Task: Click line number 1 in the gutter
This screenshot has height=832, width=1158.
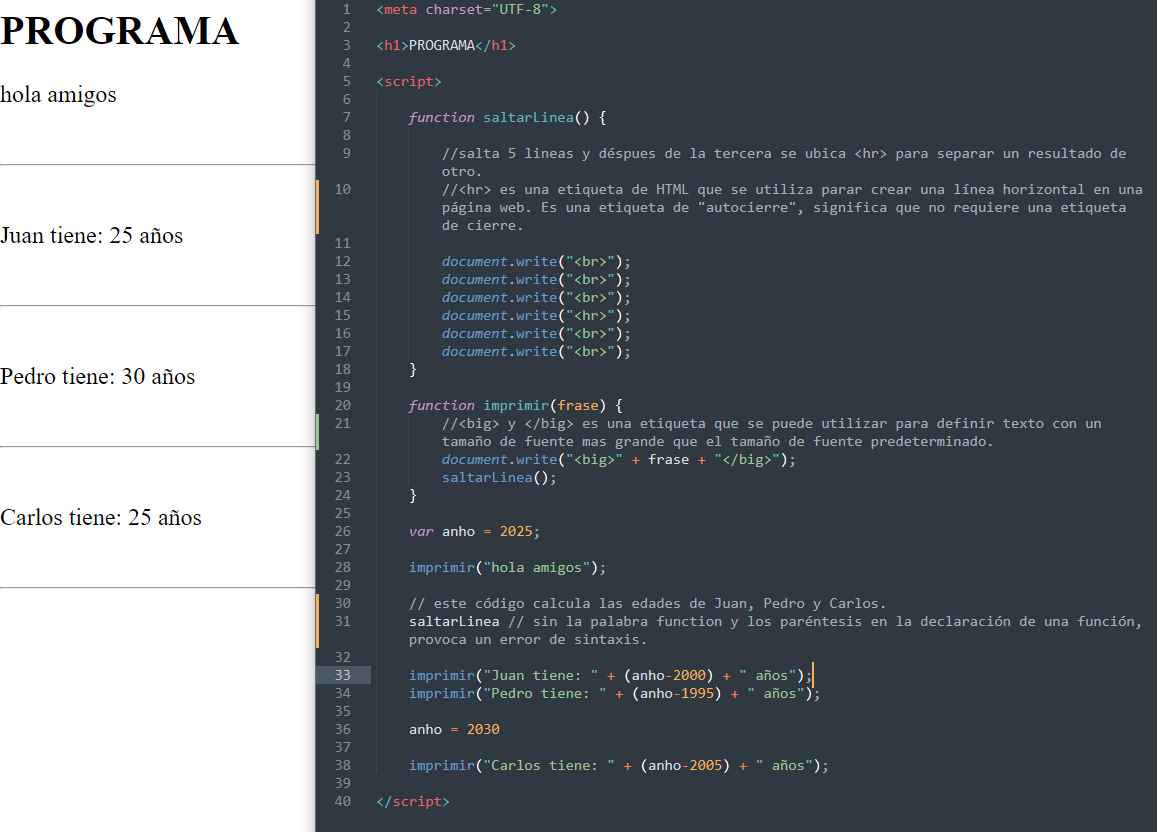Action: tap(346, 10)
